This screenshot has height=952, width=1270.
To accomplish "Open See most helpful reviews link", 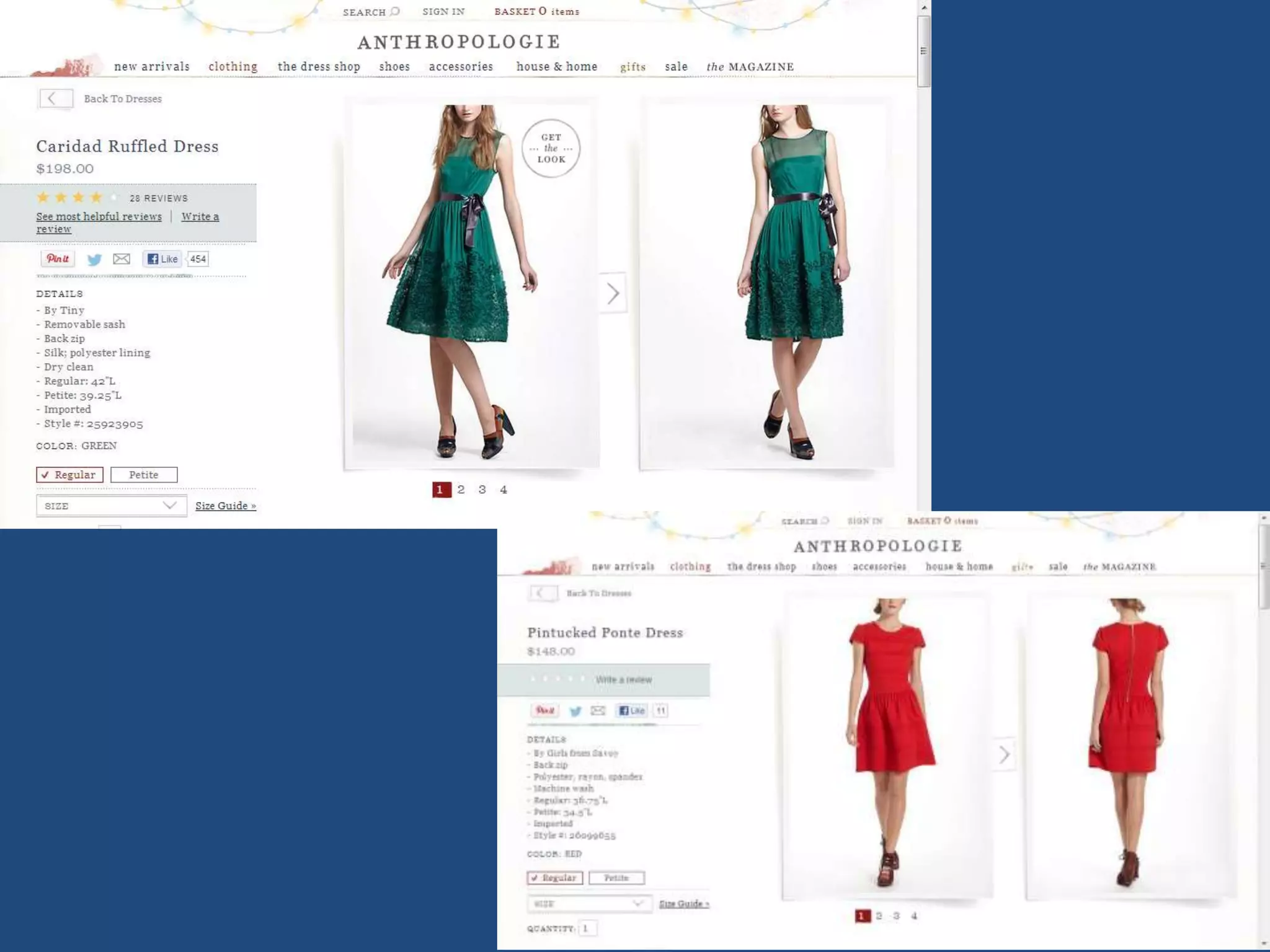I will tap(99, 216).
